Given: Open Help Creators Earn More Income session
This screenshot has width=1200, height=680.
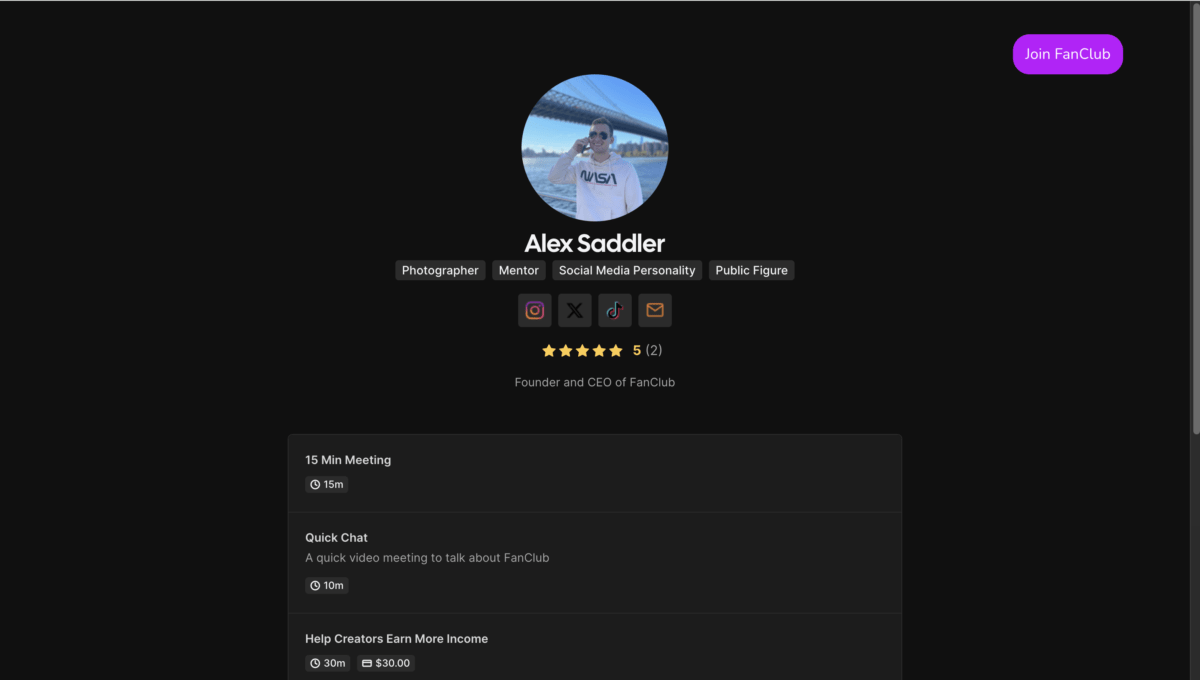Looking at the screenshot, I should click(x=595, y=647).
